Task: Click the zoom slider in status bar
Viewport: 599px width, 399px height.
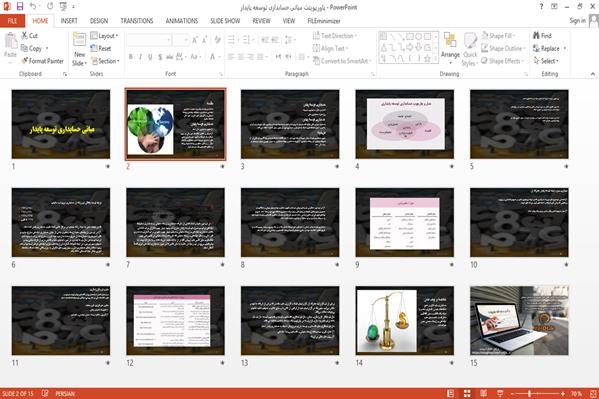Action: 538,393
